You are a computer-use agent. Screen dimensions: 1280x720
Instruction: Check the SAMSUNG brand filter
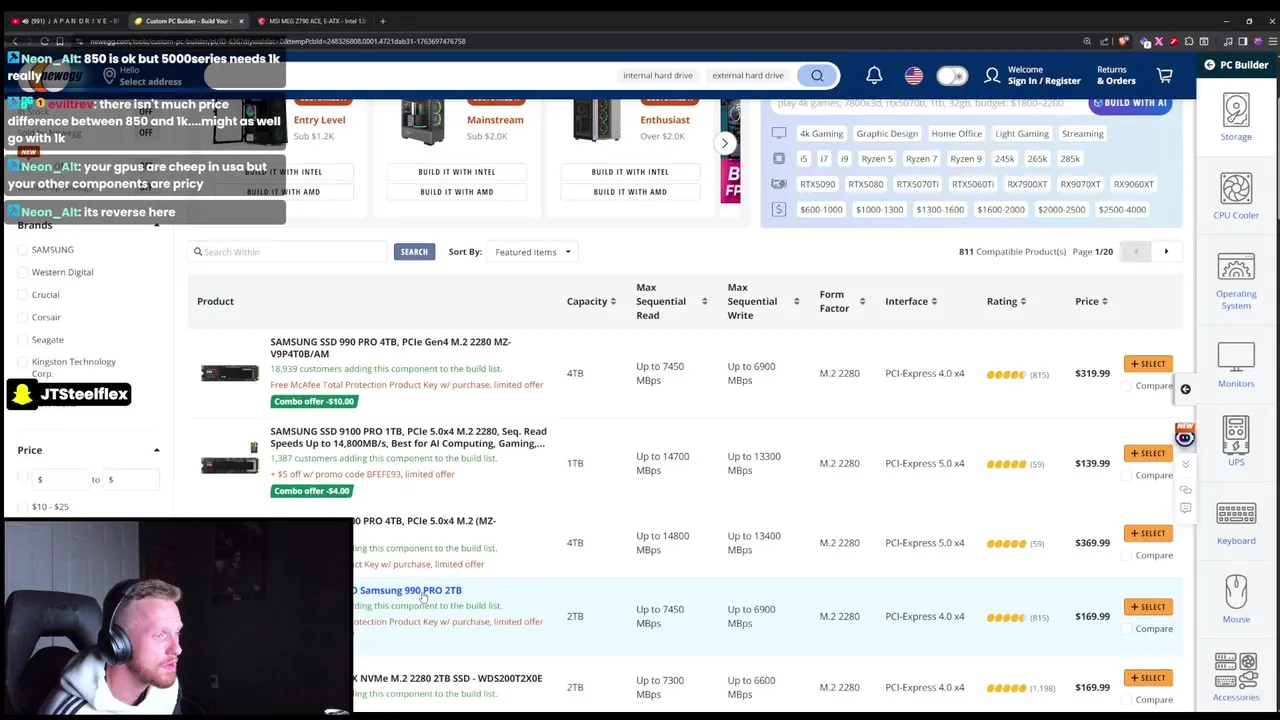(23, 250)
